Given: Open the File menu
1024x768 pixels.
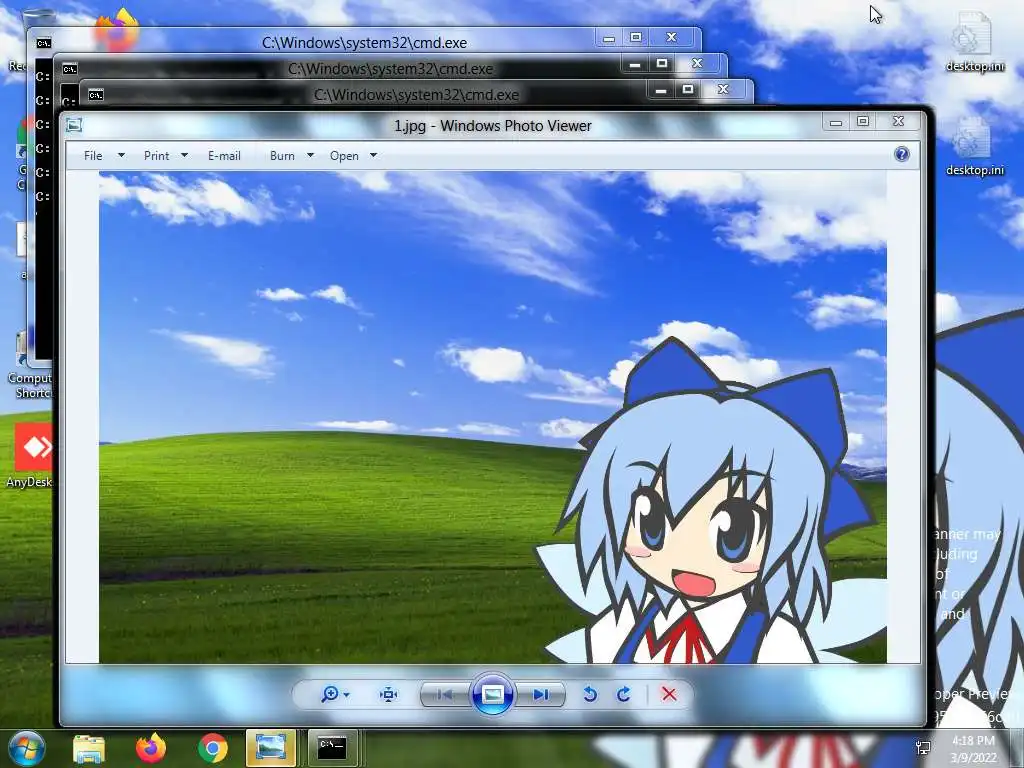Looking at the screenshot, I should (93, 155).
